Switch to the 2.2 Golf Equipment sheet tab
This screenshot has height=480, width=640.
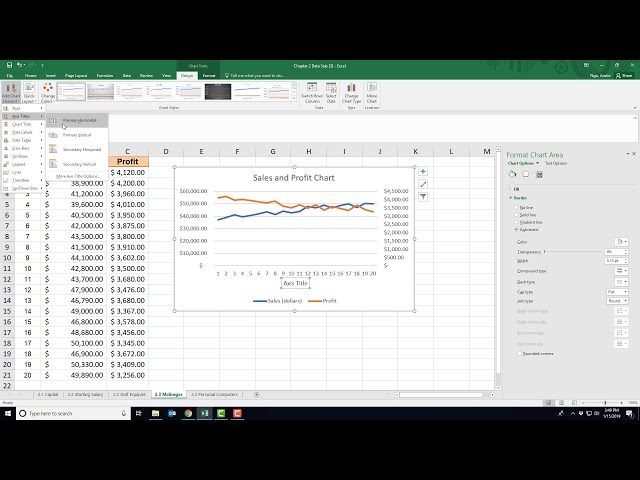coord(129,395)
